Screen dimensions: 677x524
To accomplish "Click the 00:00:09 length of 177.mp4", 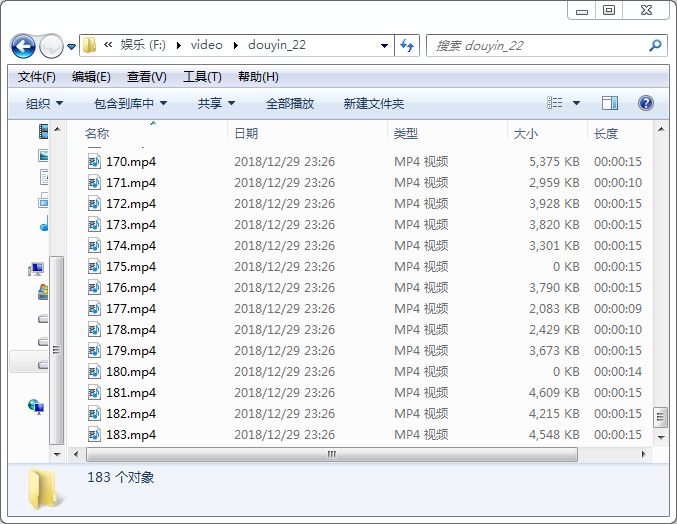I will coord(618,309).
